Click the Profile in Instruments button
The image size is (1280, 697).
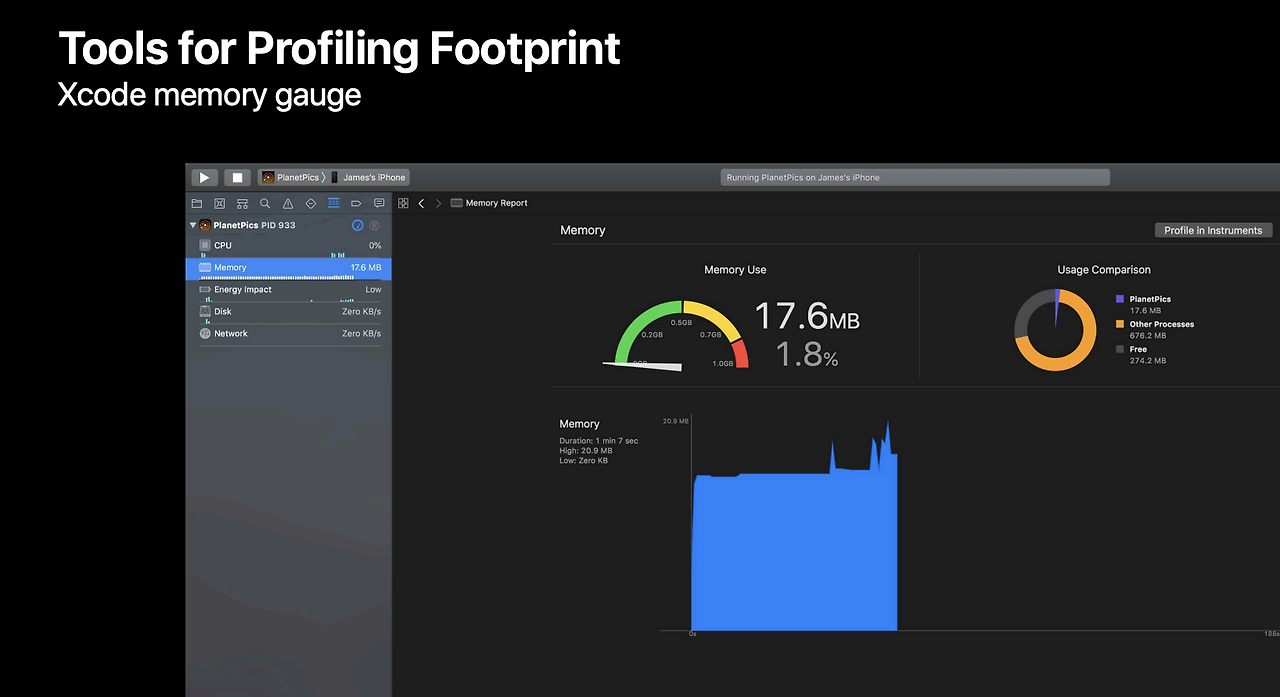coord(1213,230)
